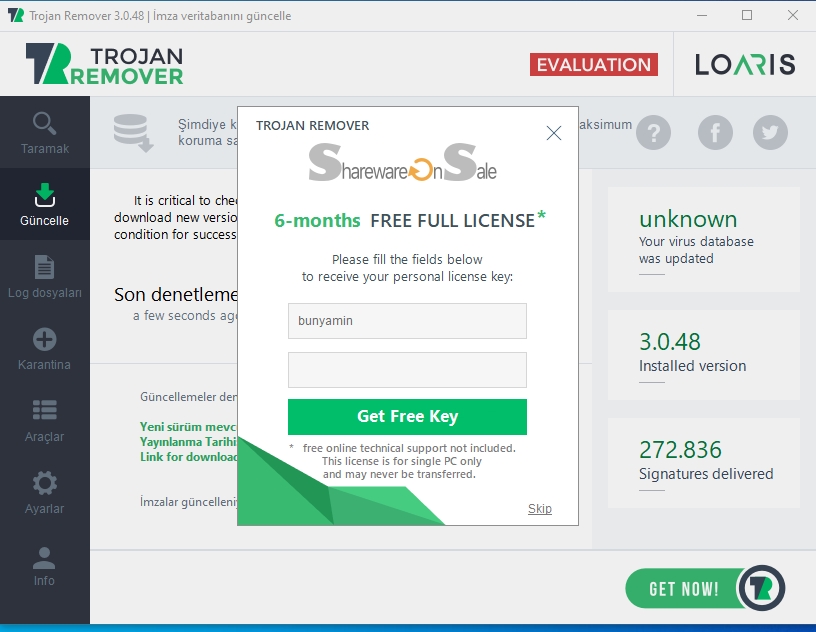Viewport: 816px width, 632px height.
Task: Click the title bar app icon
Action: tap(16, 15)
